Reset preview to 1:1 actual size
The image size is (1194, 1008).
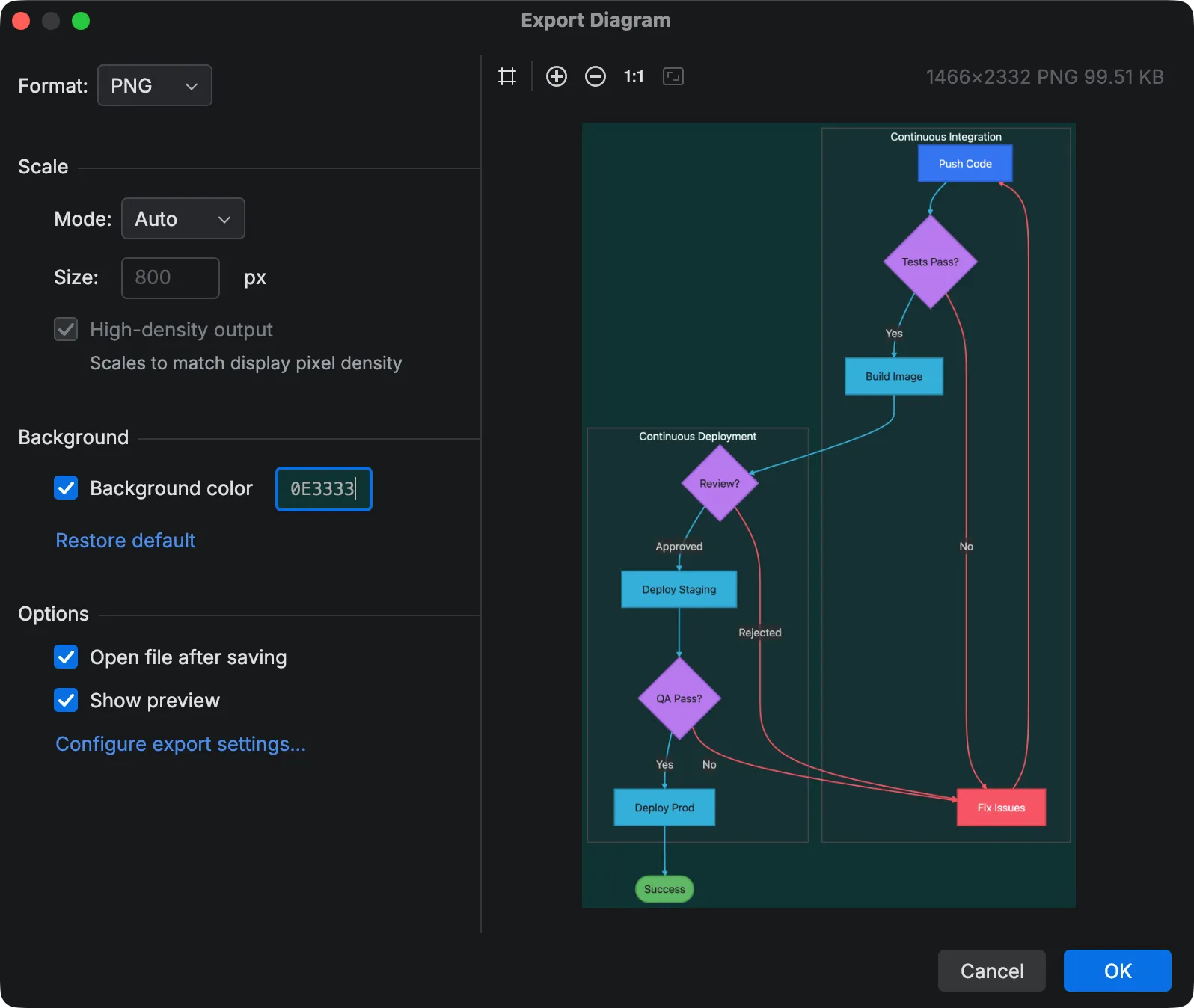click(634, 76)
